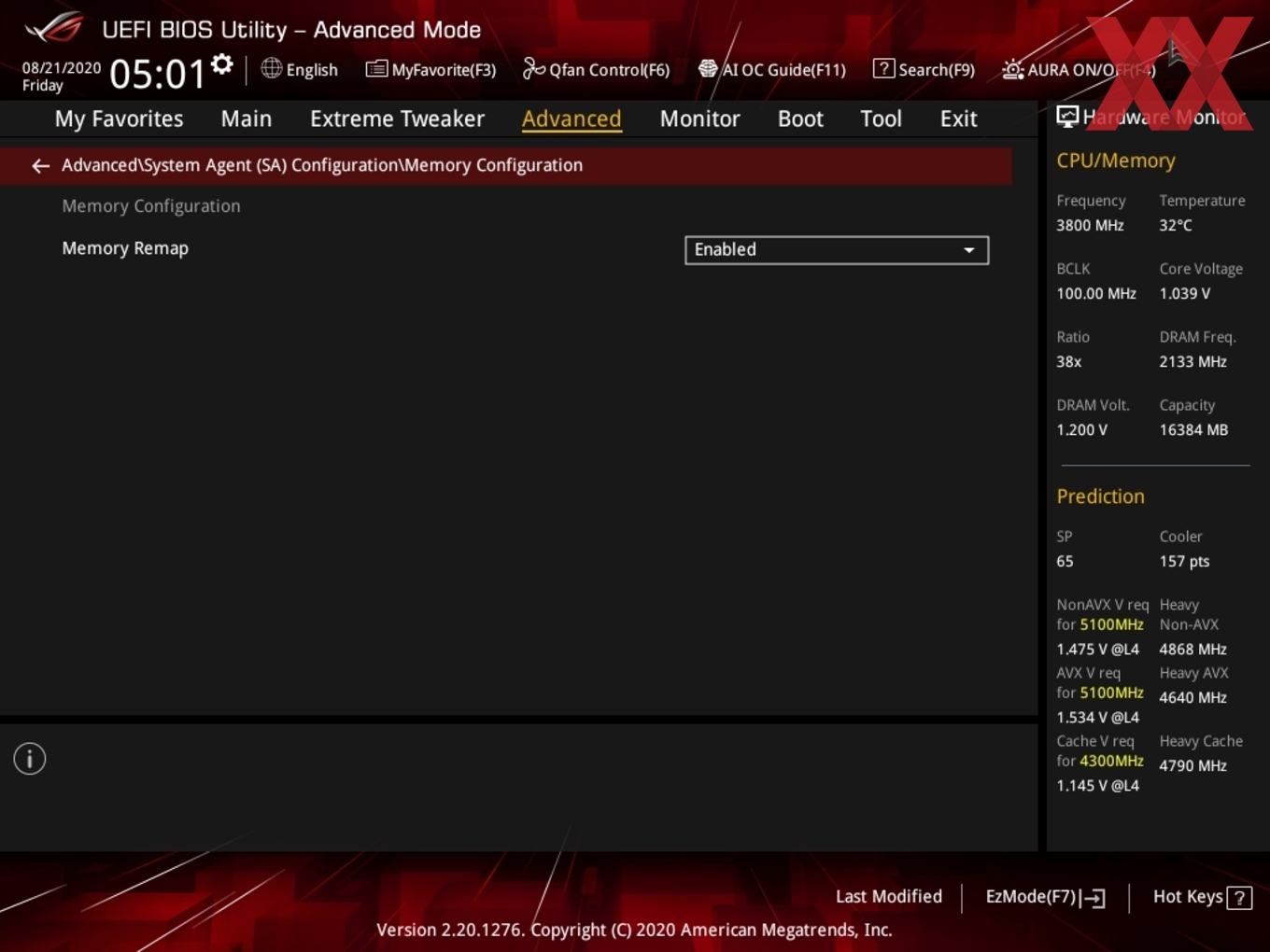
Task: Click the Memory Remap setting label
Action: coord(125,248)
